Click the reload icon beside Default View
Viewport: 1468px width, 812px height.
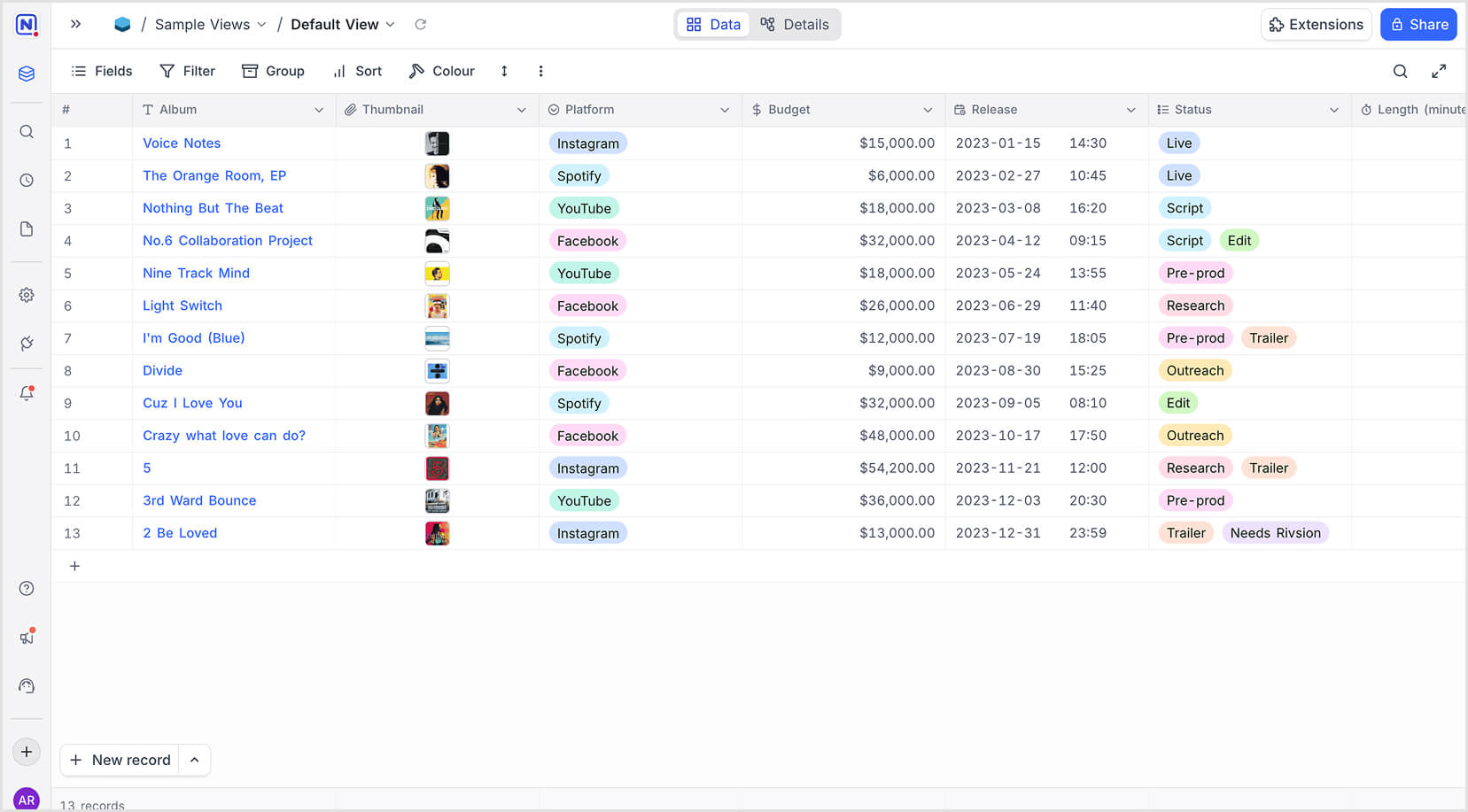coord(421,25)
